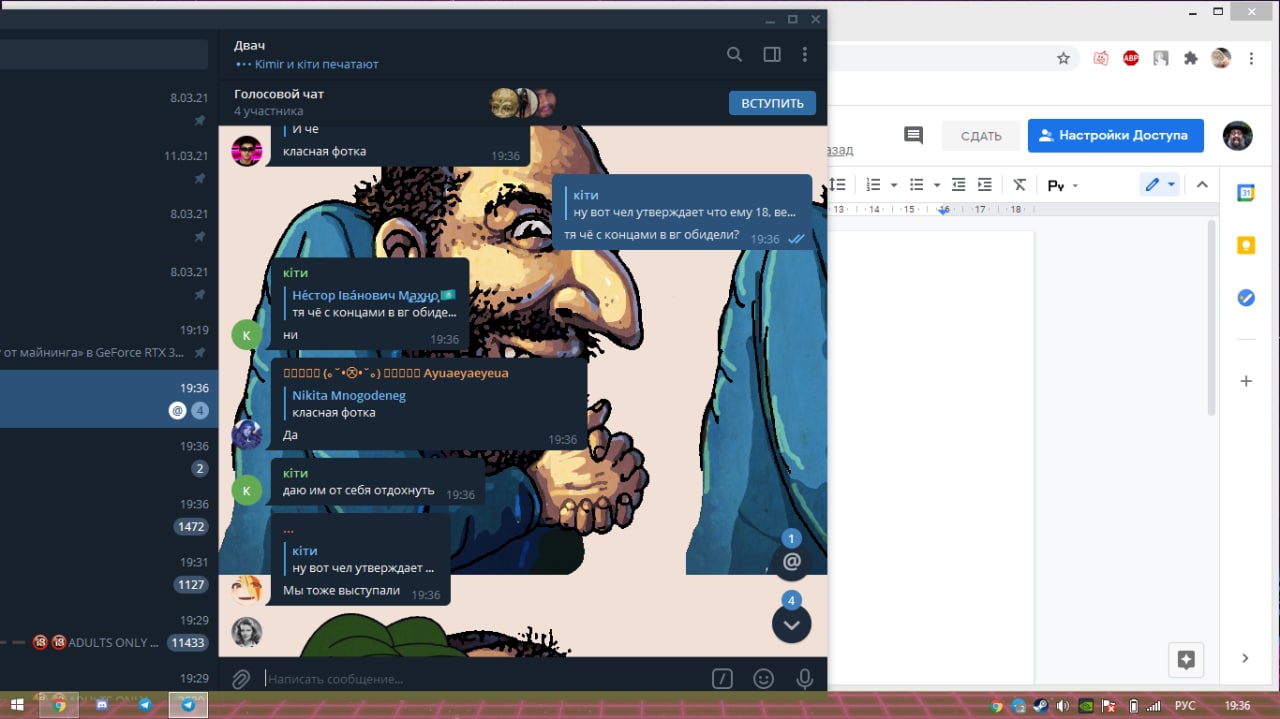The width and height of the screenshot is (1280, 719).
Task: Open the Chrome profile avatar
Action: click(x=1221, y=59)
